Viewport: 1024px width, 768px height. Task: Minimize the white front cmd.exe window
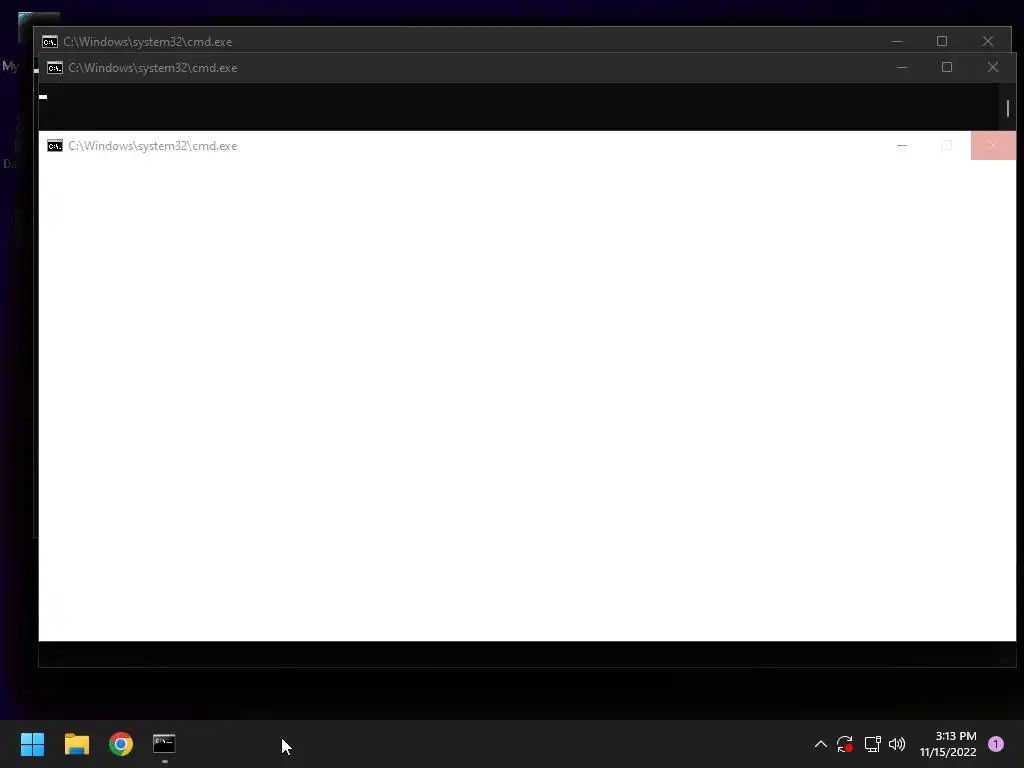point(902,146)
